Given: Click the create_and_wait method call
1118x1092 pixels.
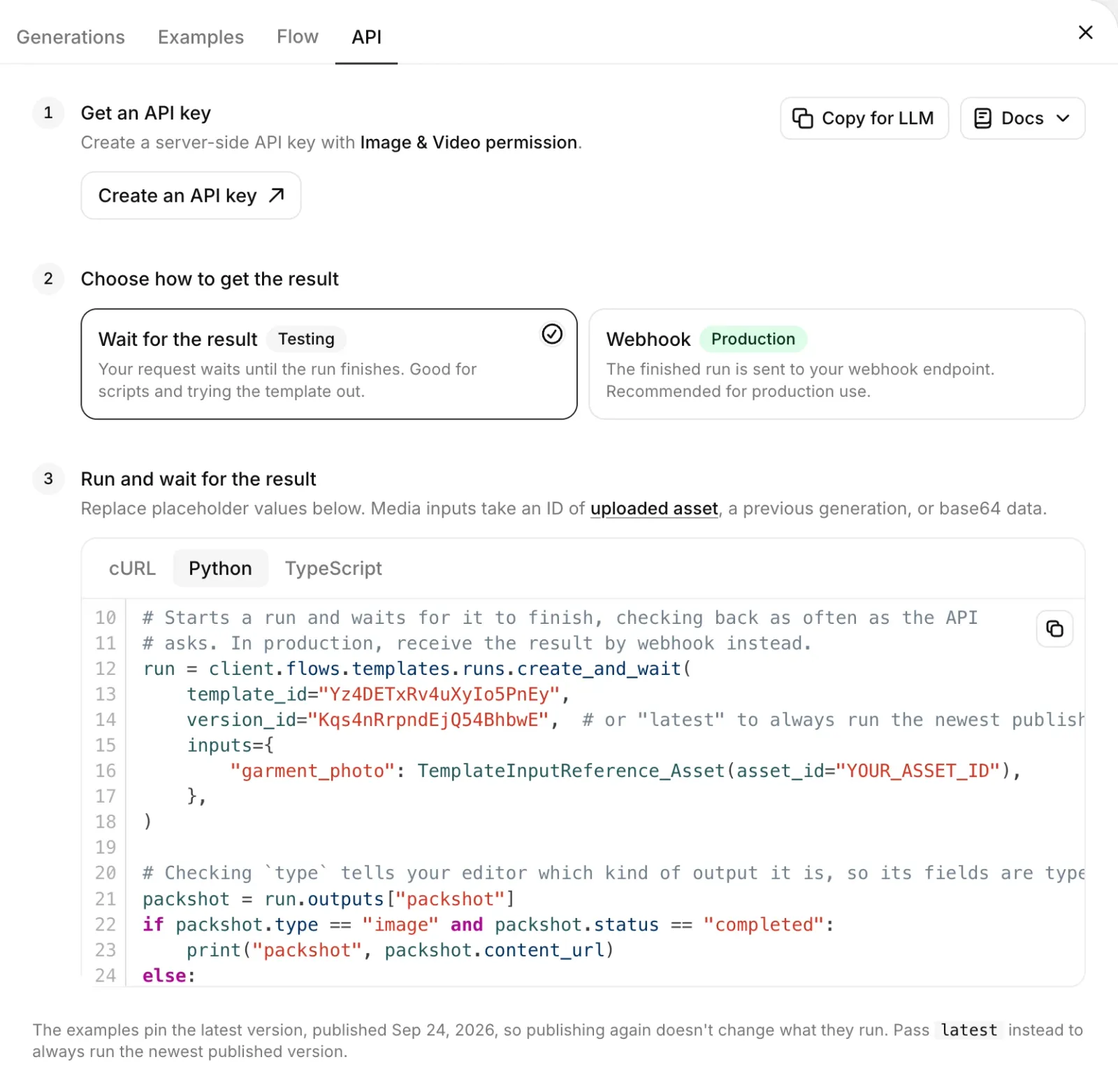Looking at the screenshot, I should coord(599,669).
